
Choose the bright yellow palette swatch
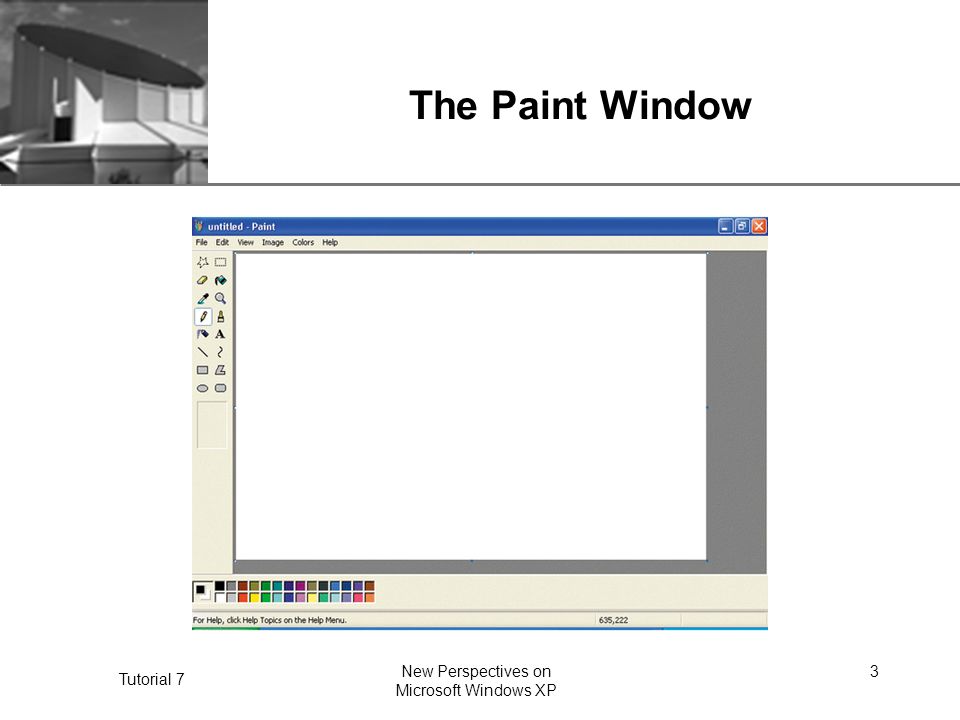pos(254,597)
